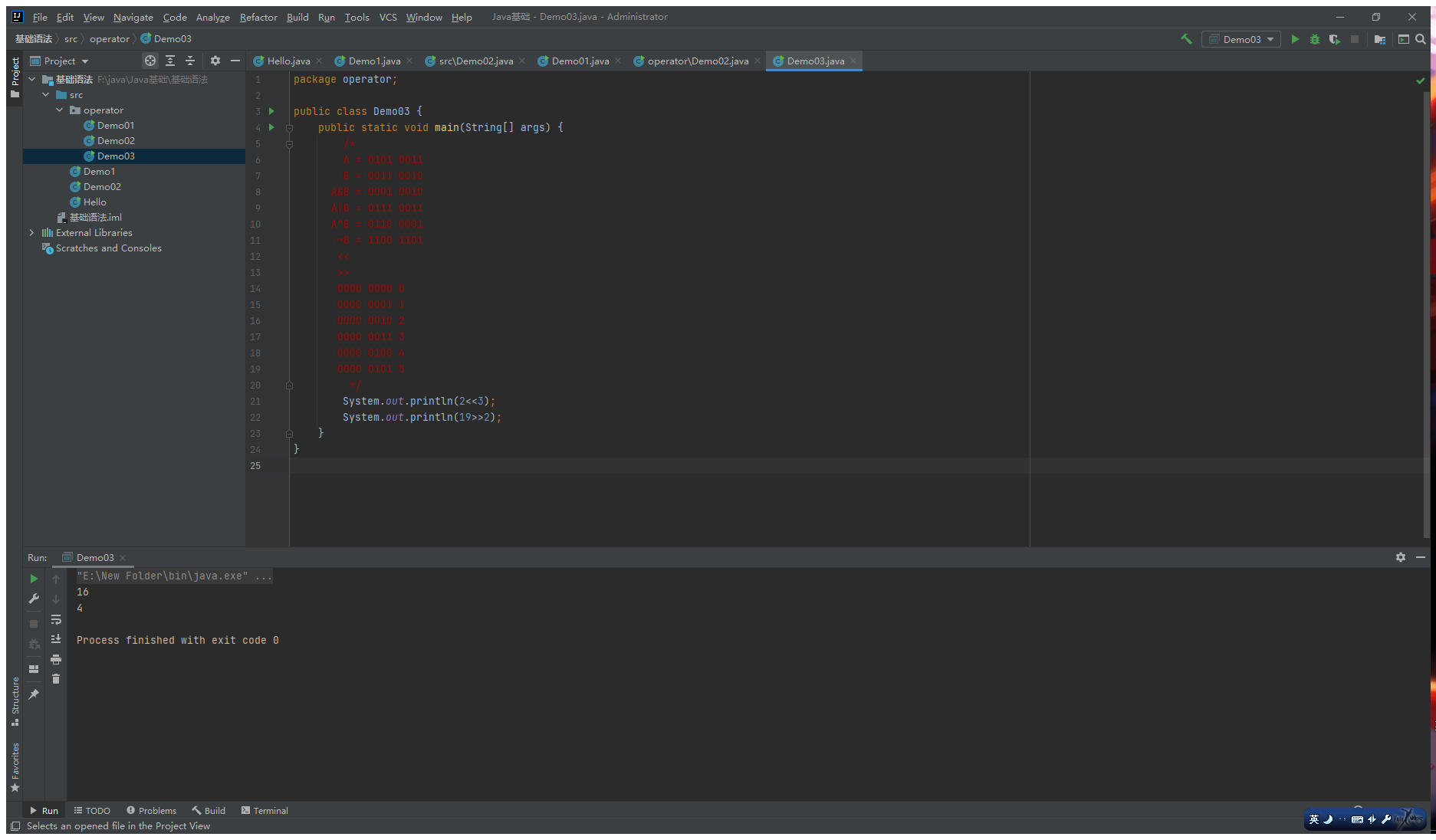
Task: Open Search Everywhere magnifier icon
Action: click(x=1421, y=39)
